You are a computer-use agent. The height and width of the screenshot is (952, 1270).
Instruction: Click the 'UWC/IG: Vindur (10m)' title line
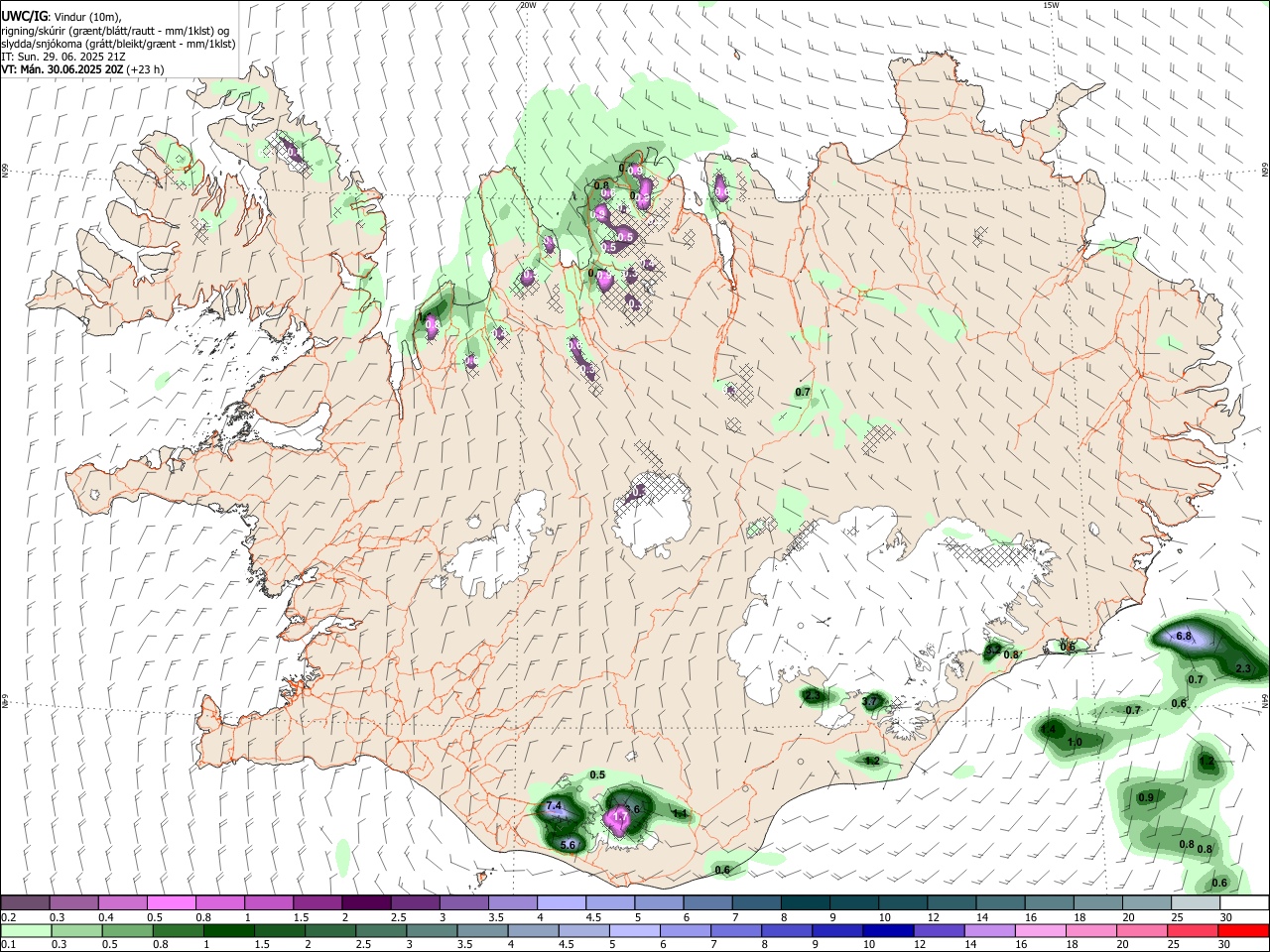click(x=62, y=17)
